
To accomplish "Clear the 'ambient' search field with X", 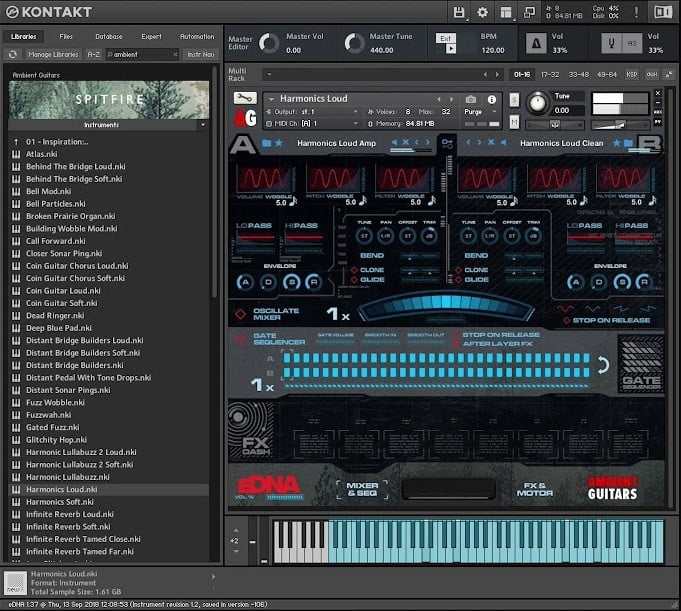I will pyautogui.click(x=175, y=54).
